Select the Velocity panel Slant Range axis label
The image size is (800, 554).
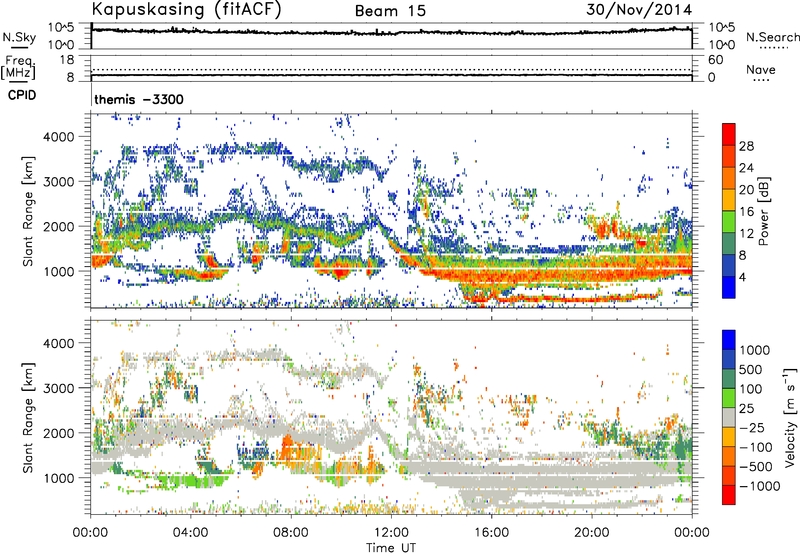[28, 418]
